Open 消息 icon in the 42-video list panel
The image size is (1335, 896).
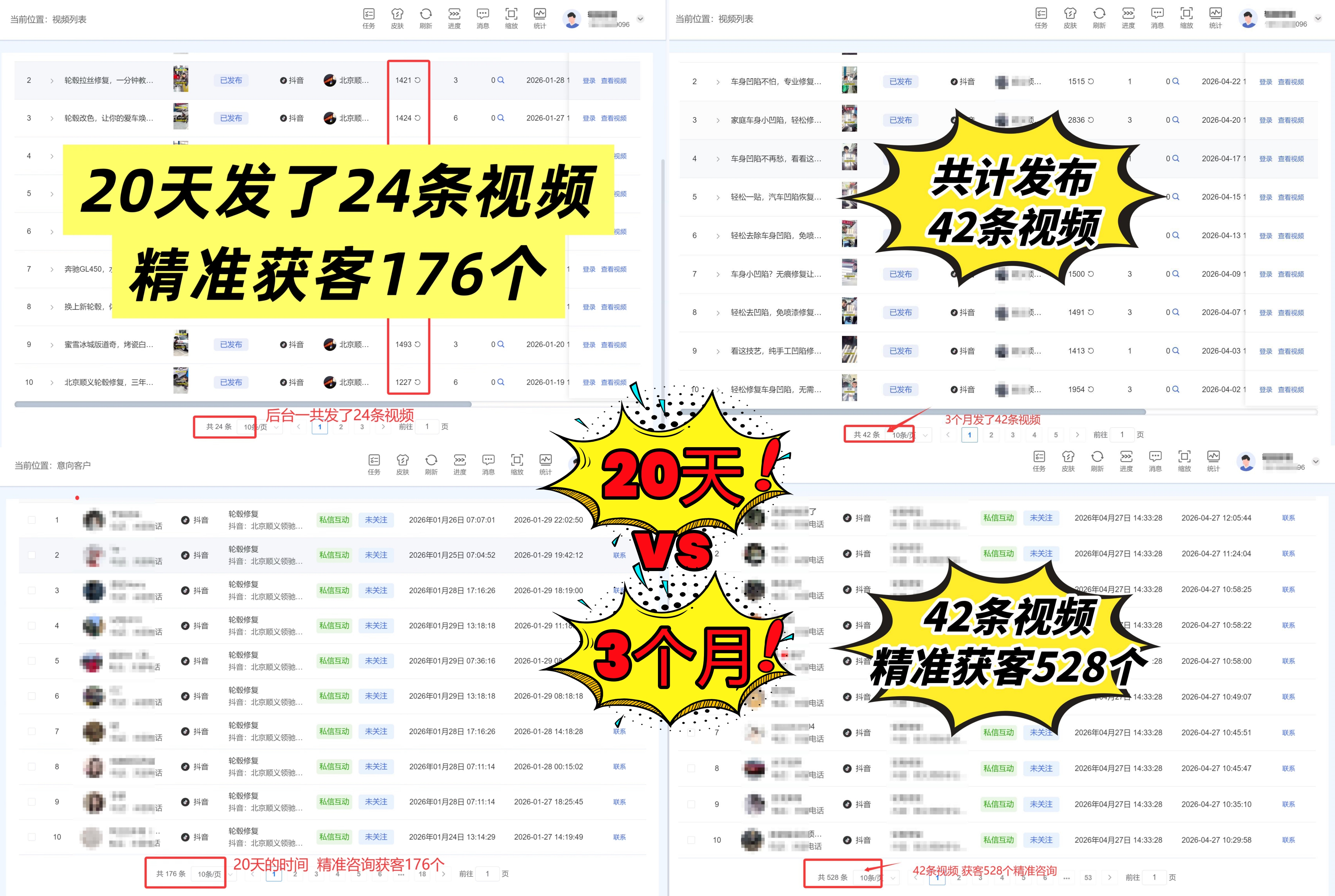[1157, 18]
